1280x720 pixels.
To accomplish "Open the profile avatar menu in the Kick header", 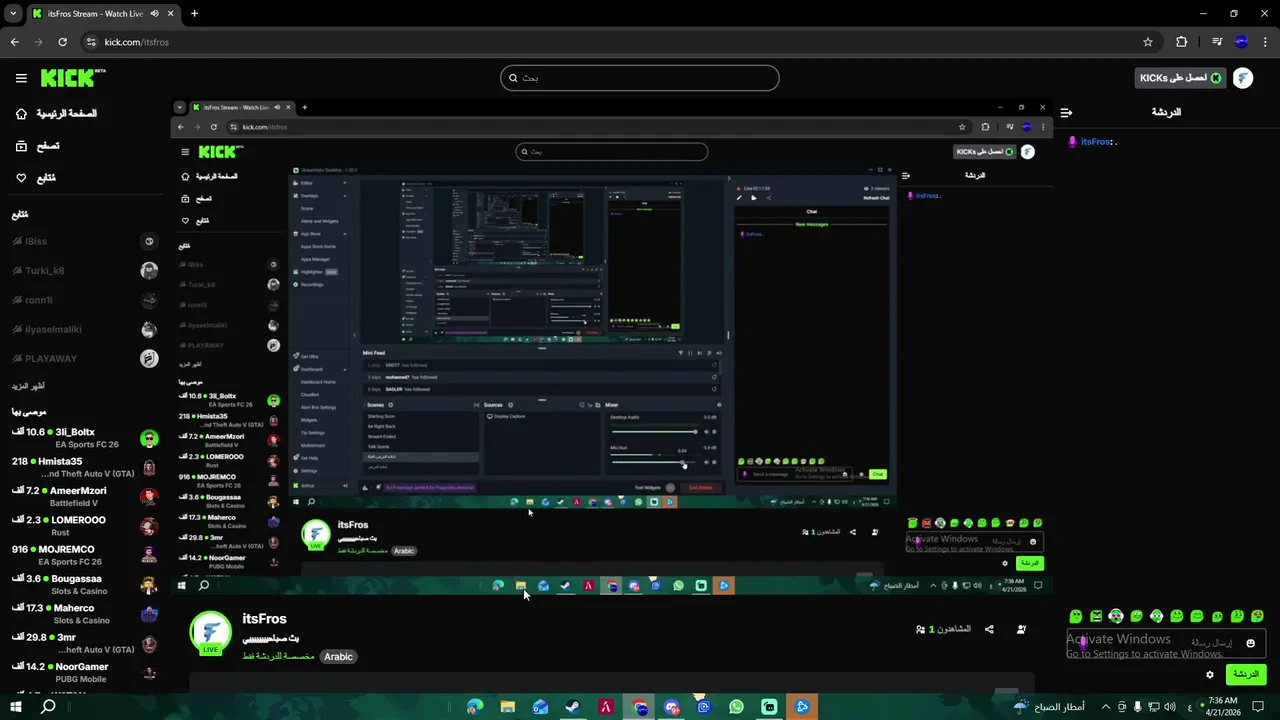I will [x=1243, y=78].
